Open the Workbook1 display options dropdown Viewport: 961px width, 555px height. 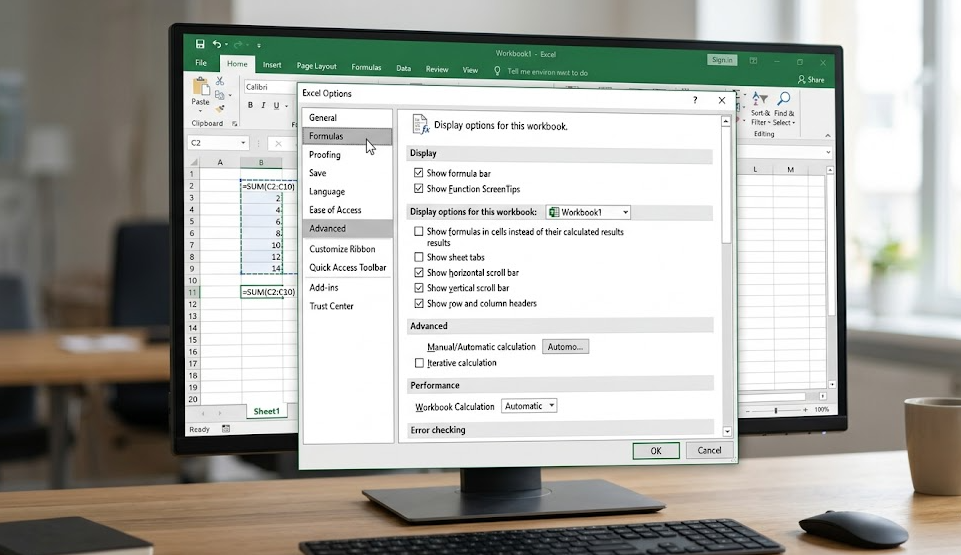tap(588, 212)
